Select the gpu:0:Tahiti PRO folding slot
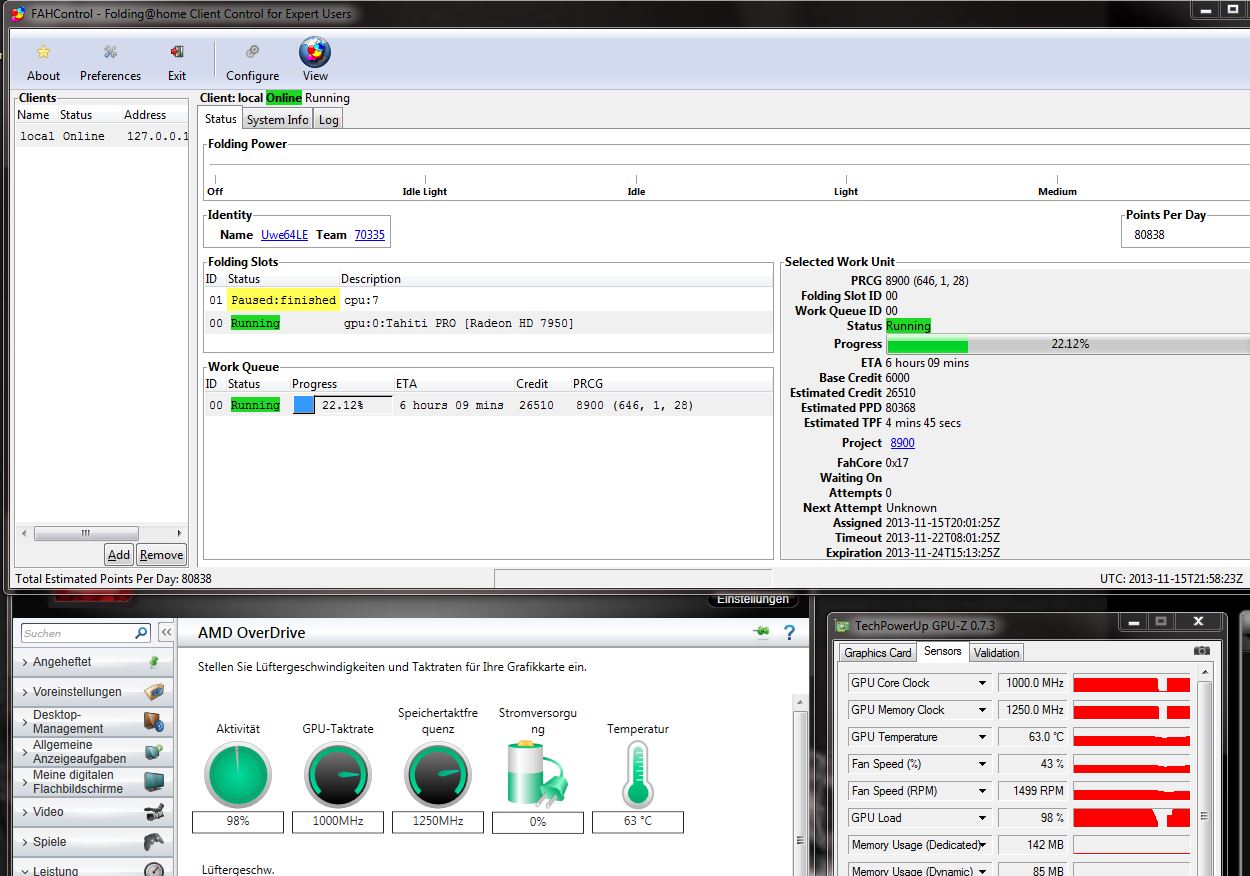Image resolution: width=1250 pixels, height=876 pixels. click(x=488, y=323)
